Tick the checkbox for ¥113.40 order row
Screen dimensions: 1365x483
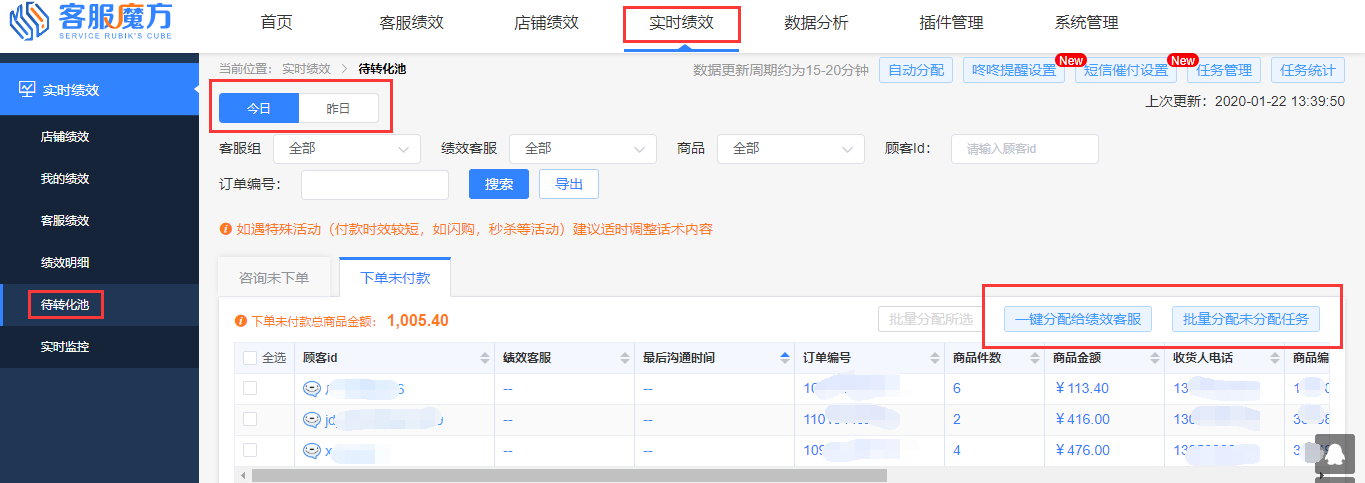coord(250,389)
